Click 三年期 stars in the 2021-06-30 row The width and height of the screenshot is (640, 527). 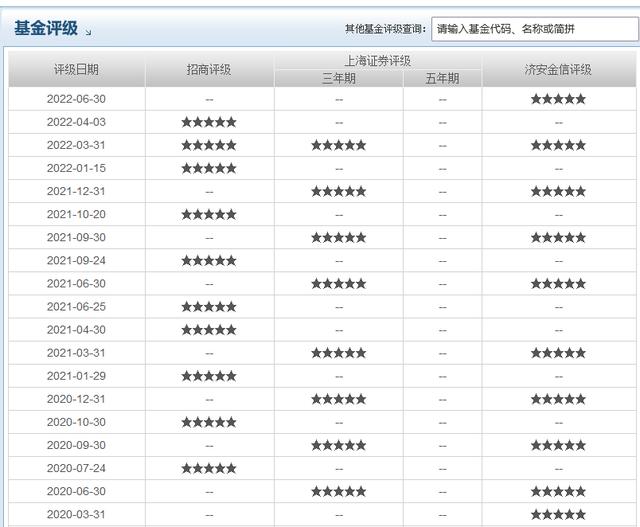[x=339, y=283]
